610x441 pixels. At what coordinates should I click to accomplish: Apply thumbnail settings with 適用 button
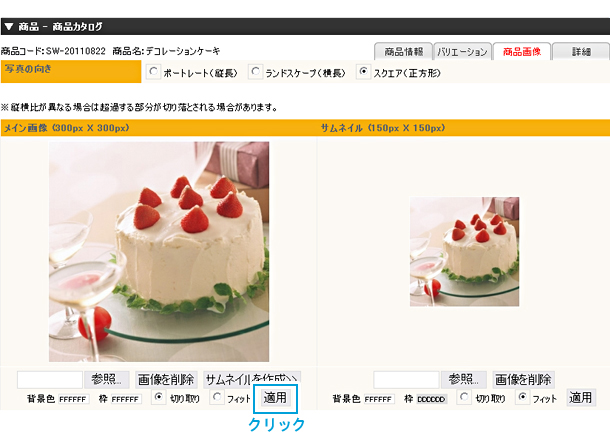click(581, 398)
